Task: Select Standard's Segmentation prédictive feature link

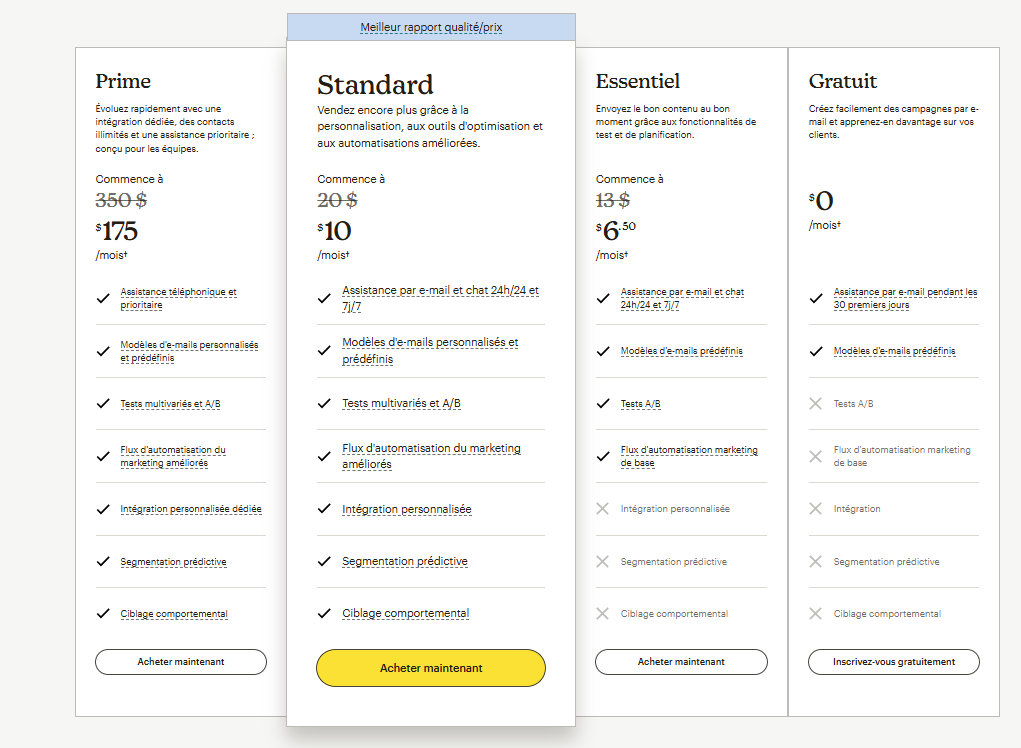Action: point(404,561)
